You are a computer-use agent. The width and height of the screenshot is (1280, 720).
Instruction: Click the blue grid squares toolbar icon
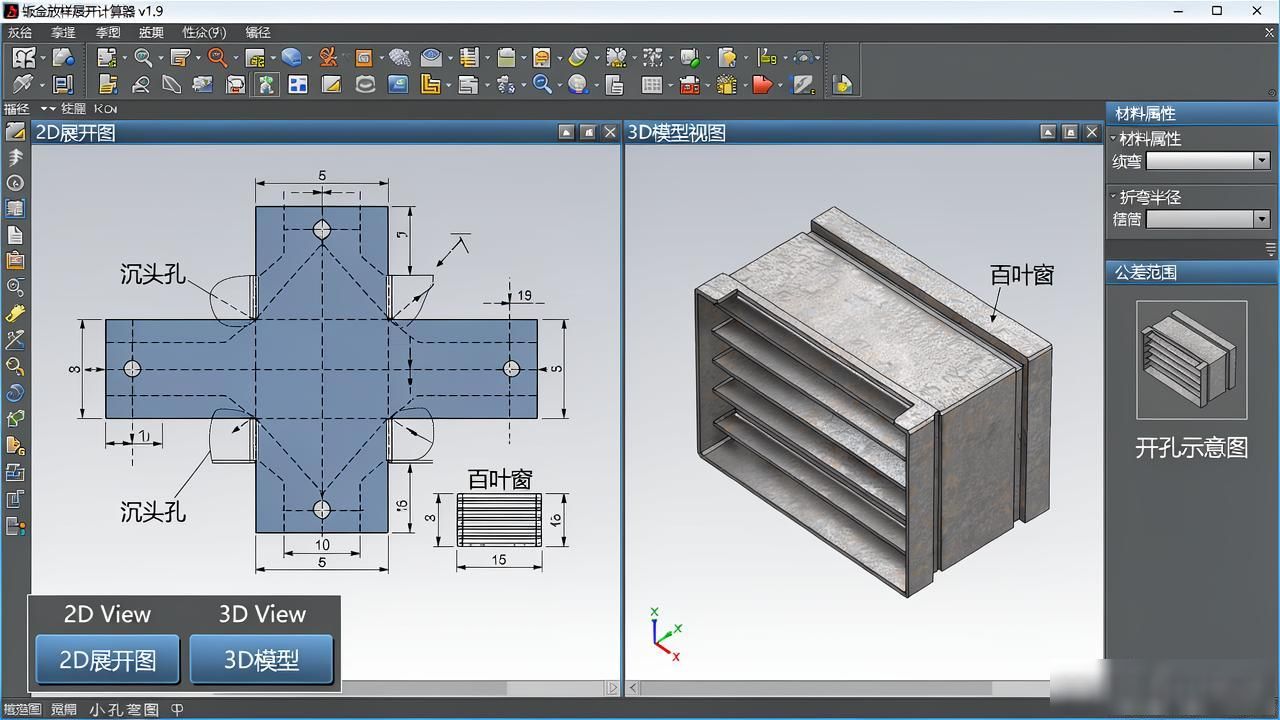click(x=298, y=85)
